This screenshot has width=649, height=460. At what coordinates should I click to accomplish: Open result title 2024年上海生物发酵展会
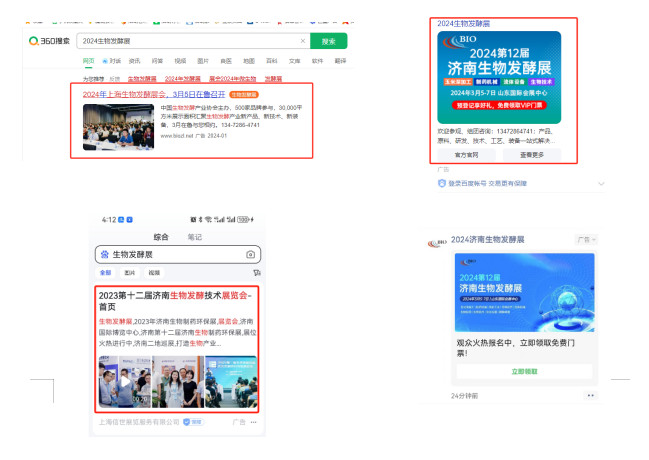click(x=154, y=94)
